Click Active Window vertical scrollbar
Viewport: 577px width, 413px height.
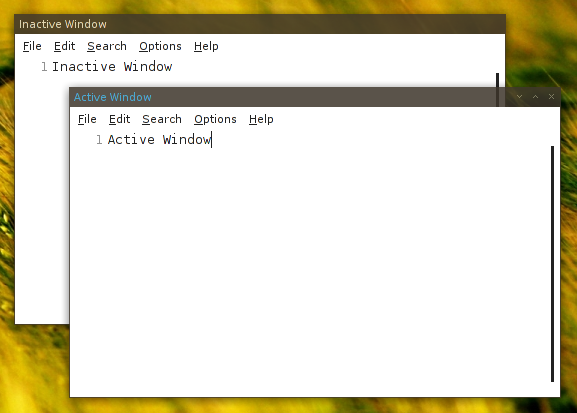pyautogui.click(x=552, y=264)
